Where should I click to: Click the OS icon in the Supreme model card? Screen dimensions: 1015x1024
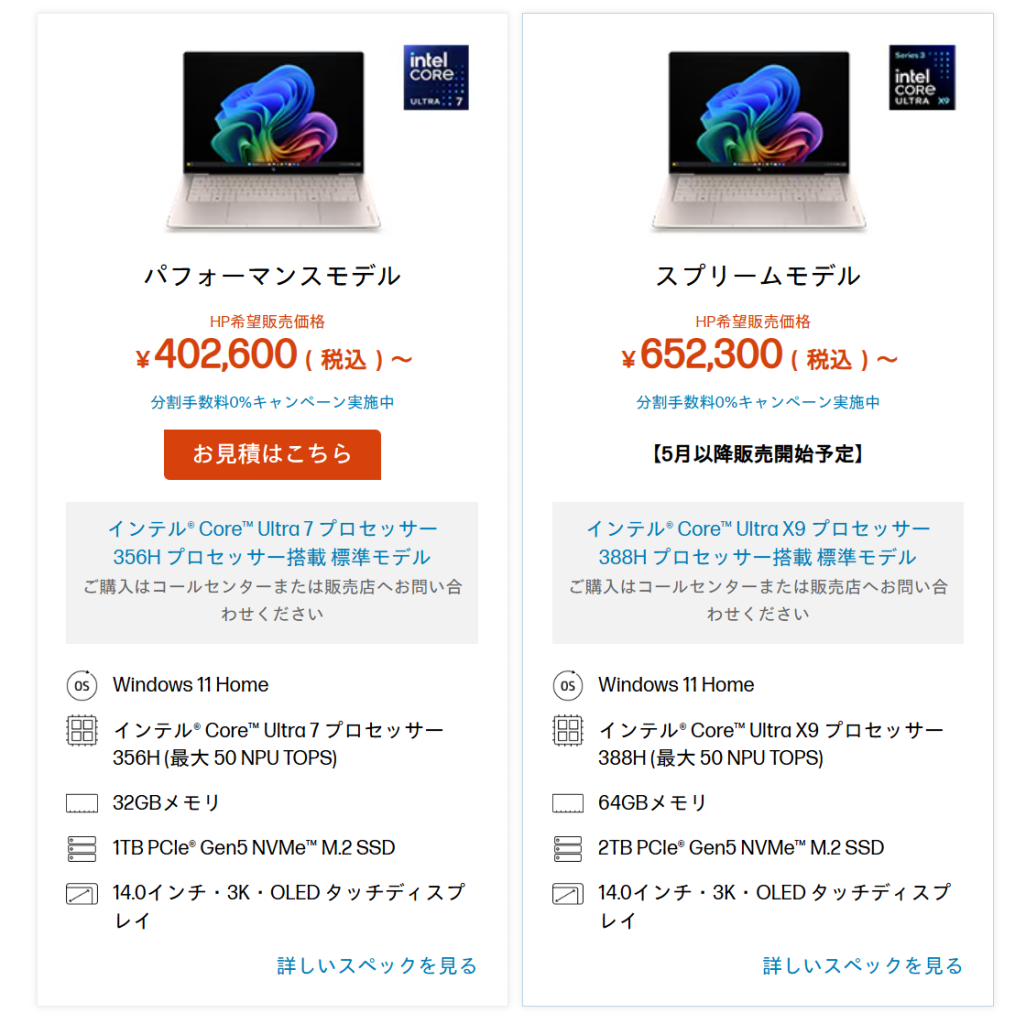tap(567, 685)
